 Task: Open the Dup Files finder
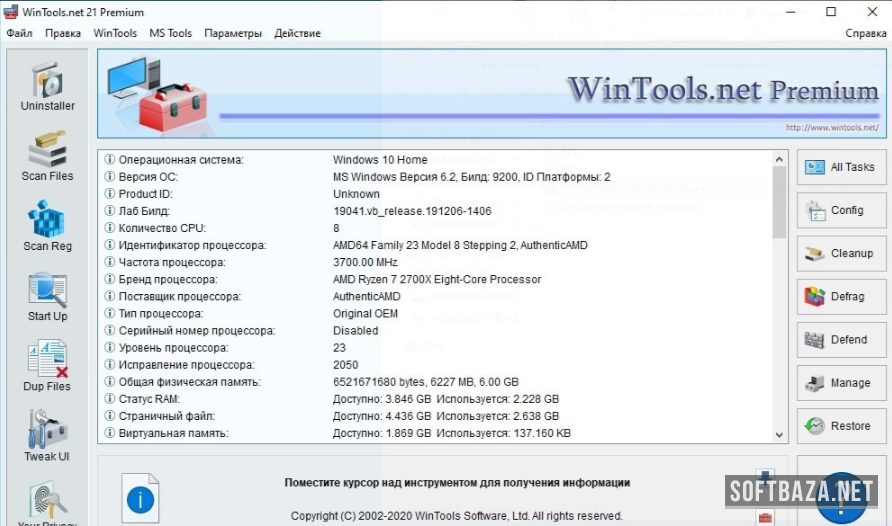[47, 367]
